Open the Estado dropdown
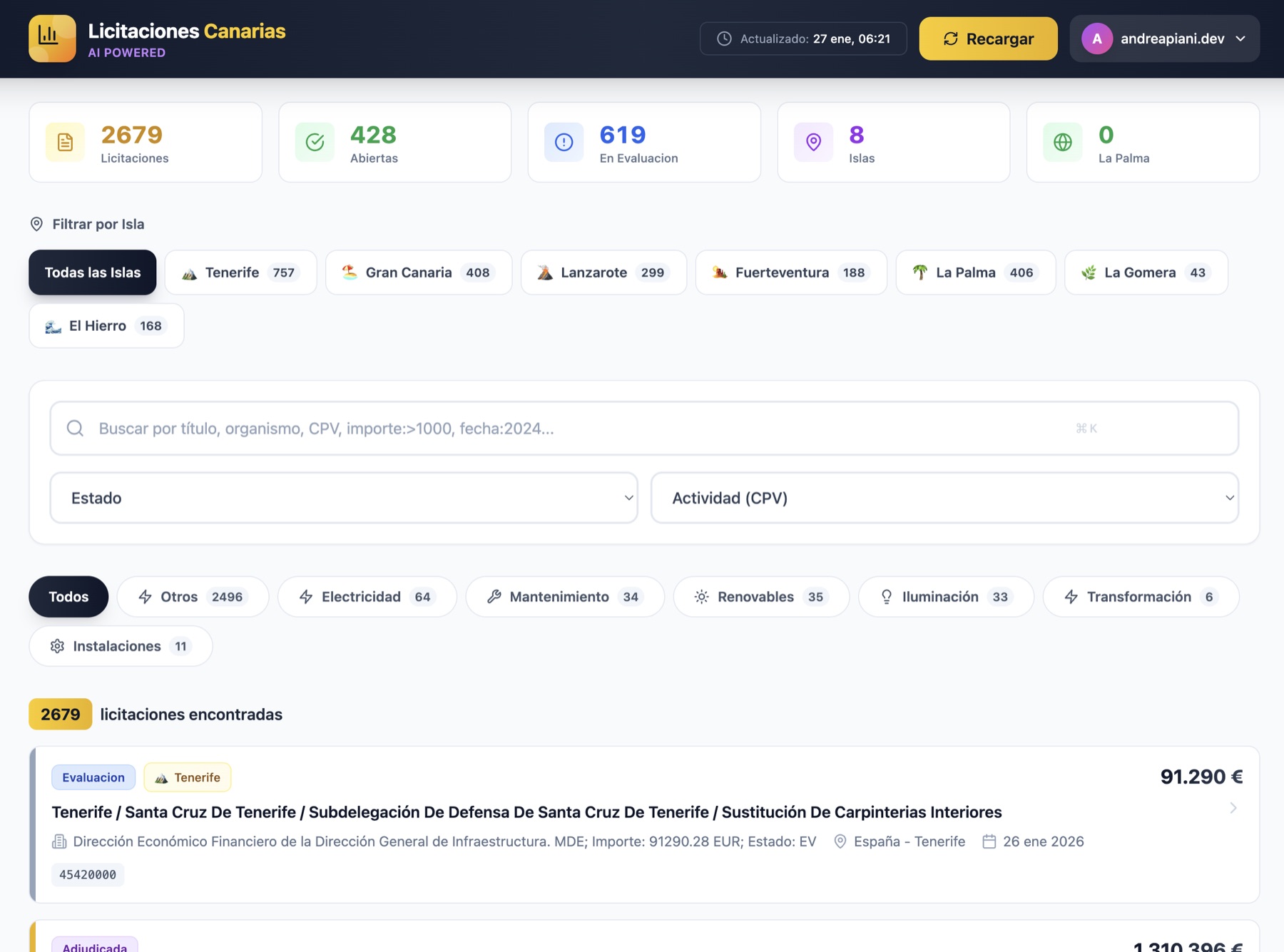Image resolution: width=1284 pixels, height=952 pixels. click(344, 498)
